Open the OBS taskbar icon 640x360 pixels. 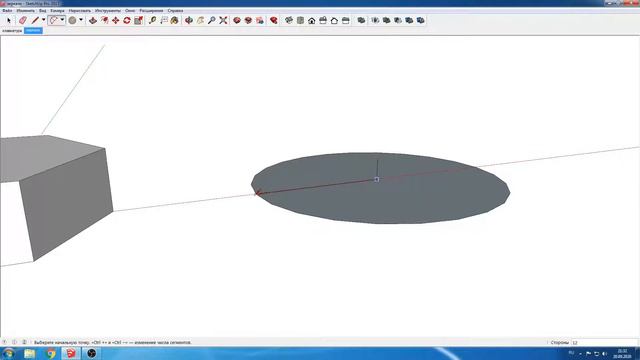(x=91, y=353)
